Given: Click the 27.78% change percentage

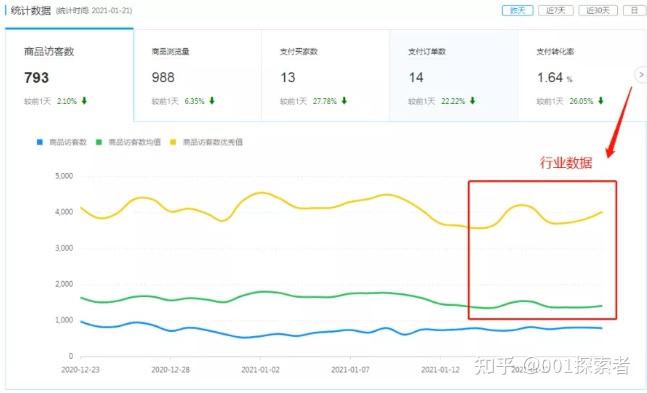Looking at the screenshot, I should click(325, 101).
